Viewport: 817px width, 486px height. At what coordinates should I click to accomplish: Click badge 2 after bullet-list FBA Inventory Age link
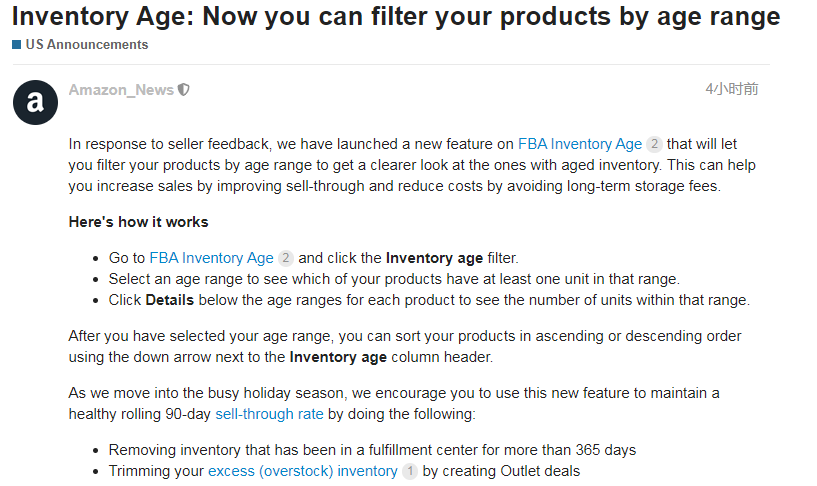coord(285,258)
